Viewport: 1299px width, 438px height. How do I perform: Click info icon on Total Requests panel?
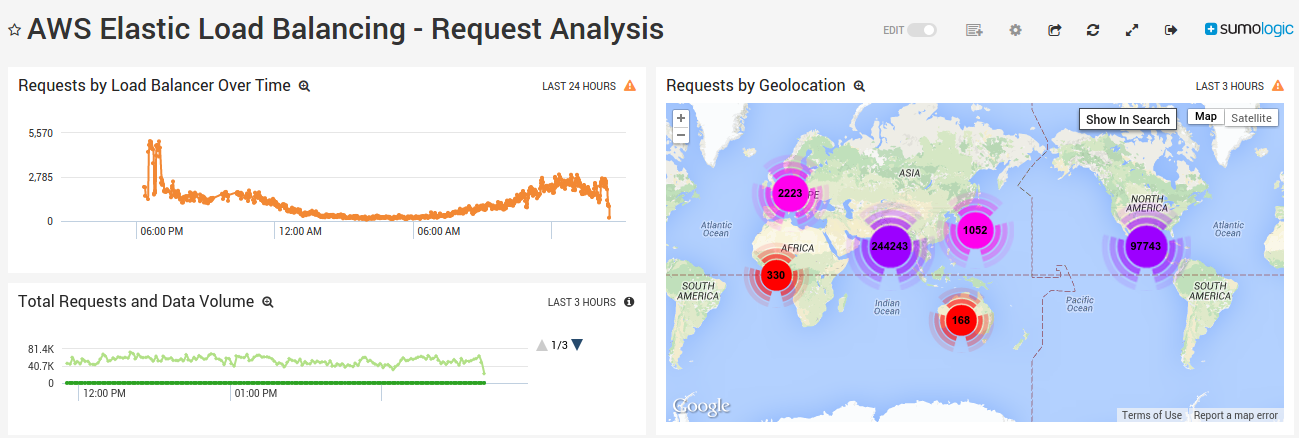point(629,302)
